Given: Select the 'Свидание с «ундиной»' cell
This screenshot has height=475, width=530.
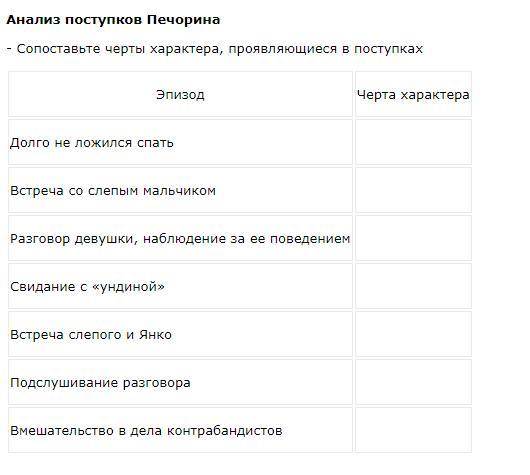Looking at the screenshot, I should click(x=180, y=286).
